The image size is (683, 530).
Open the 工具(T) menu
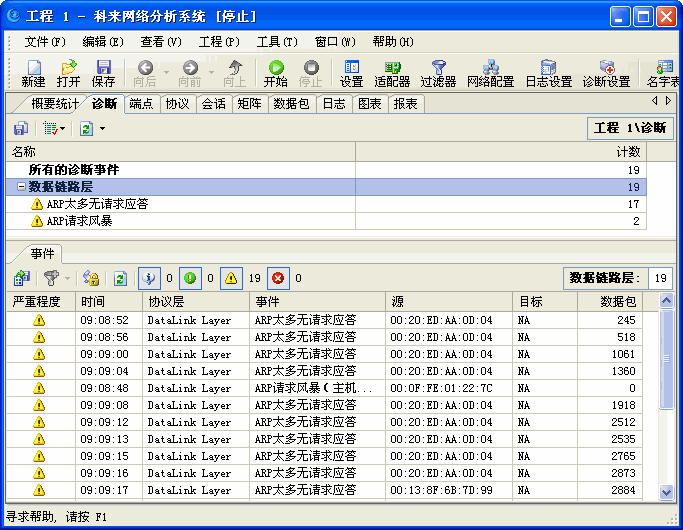pyautogui.click(x=277, y=42)
